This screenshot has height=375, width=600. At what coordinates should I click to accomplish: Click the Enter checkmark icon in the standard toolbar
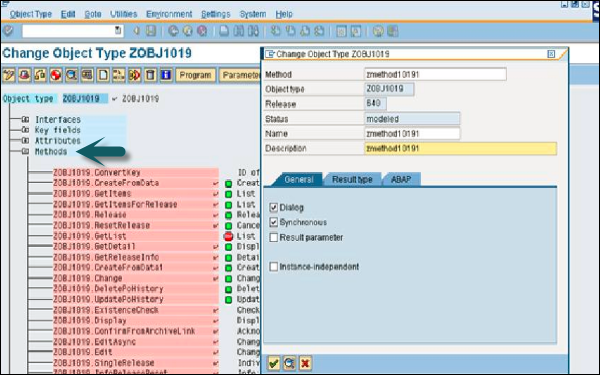point(8,31)
